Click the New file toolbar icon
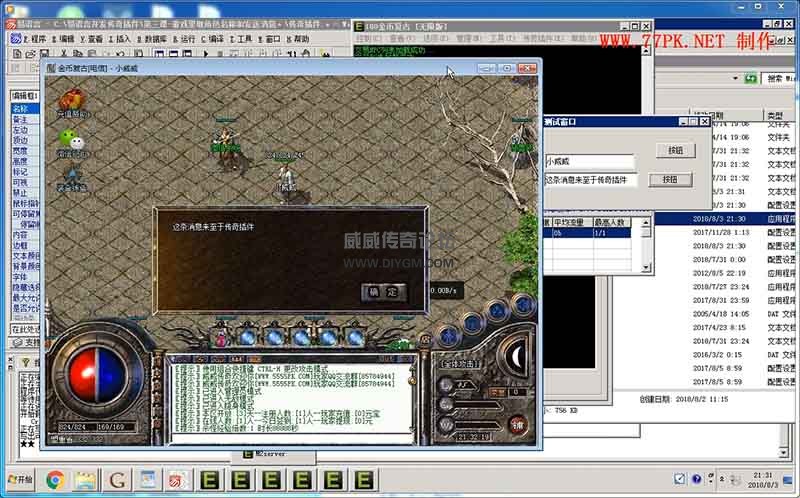Screen dimensions: 800x498 point(17,53)
